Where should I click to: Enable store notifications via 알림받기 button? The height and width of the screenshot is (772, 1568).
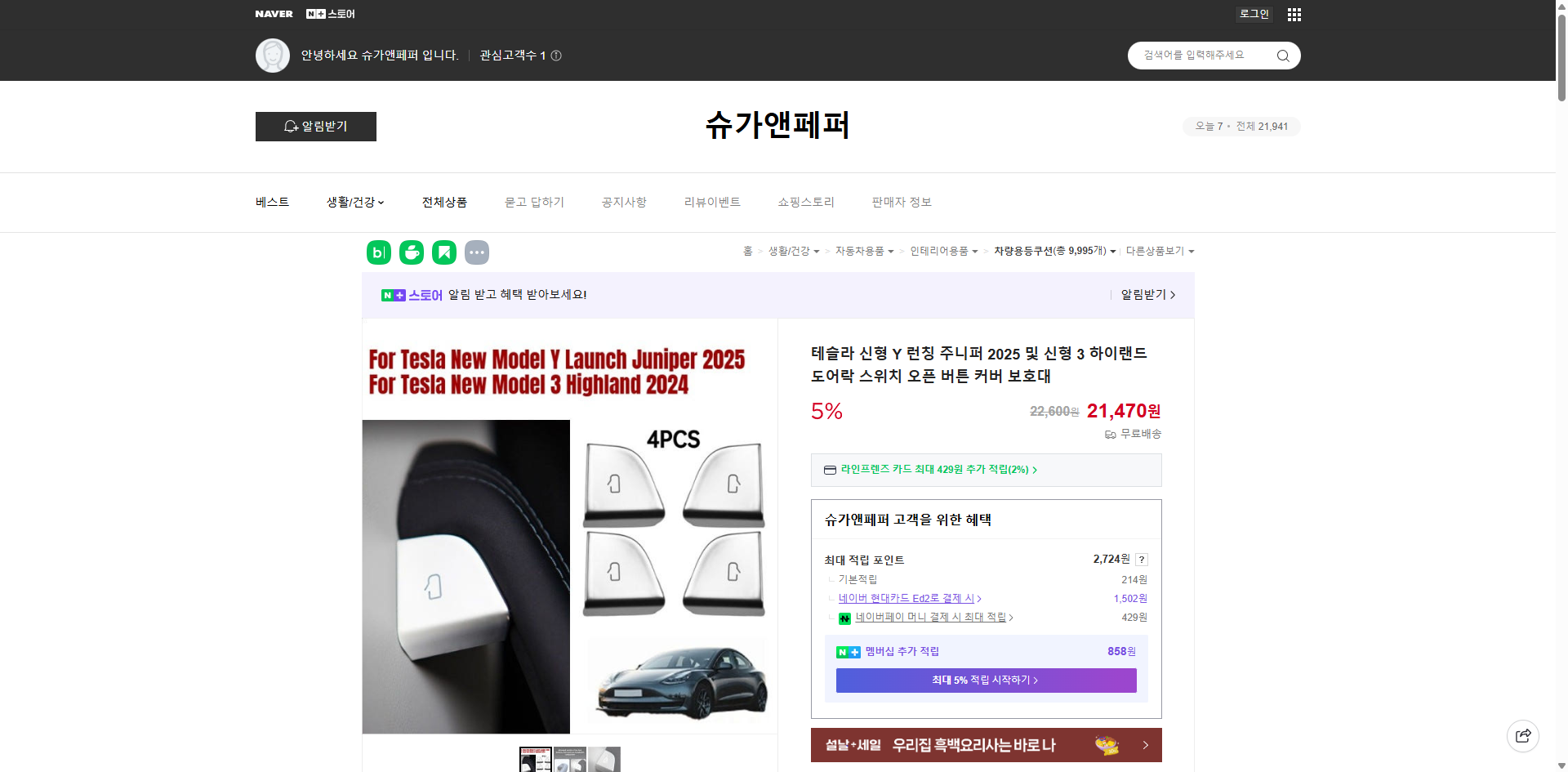[x=315, y=127]
